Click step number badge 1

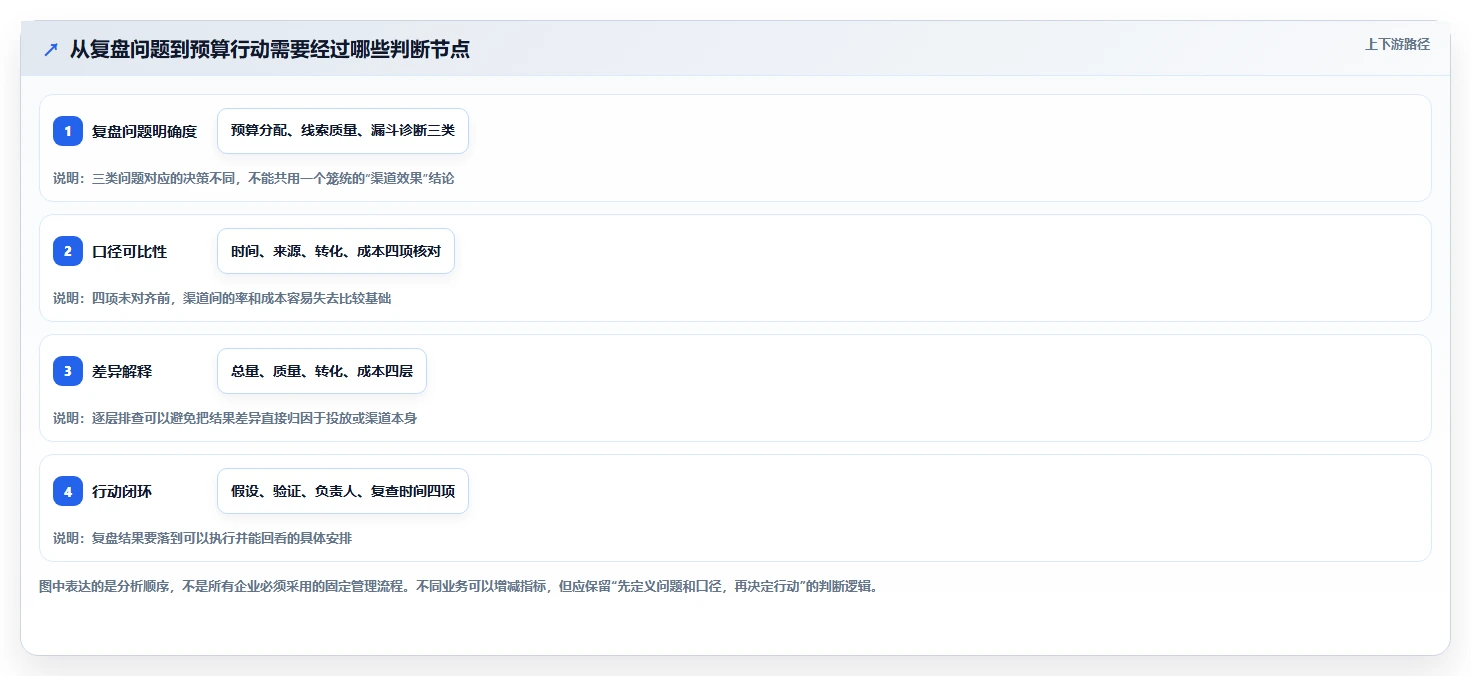(x=68, y=131)
